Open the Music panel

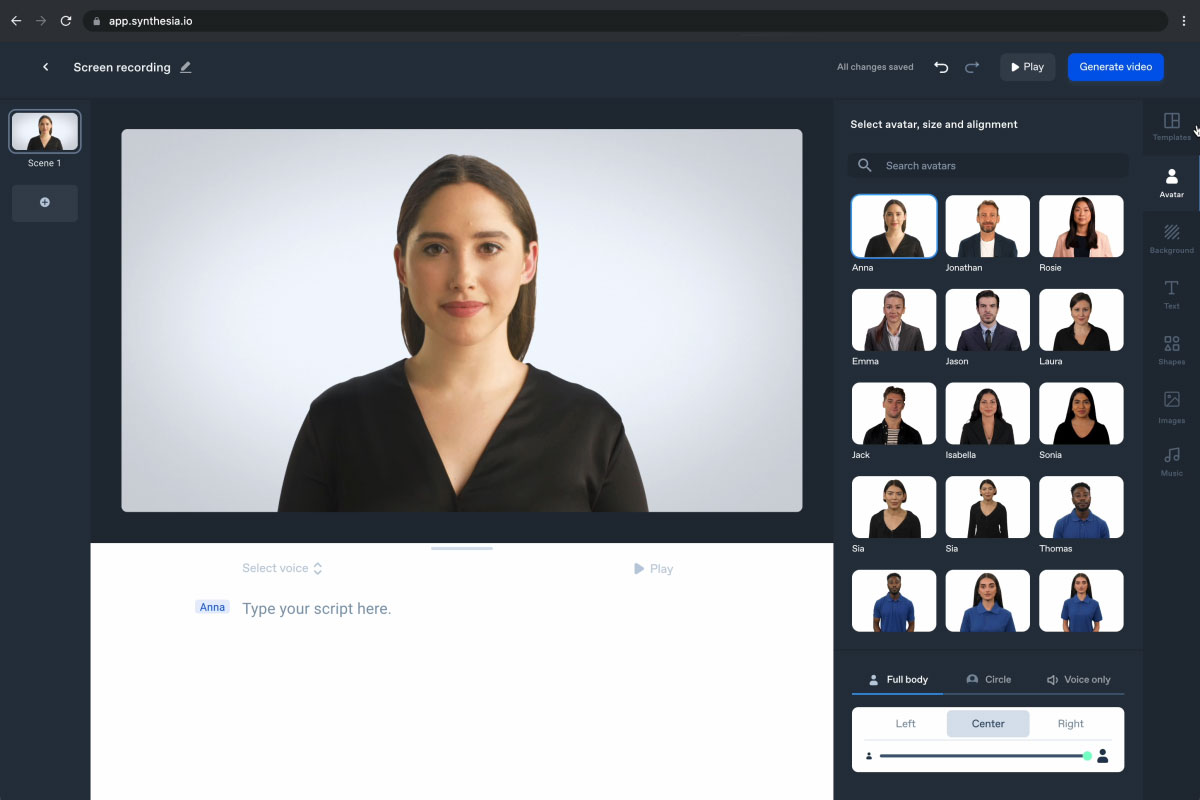(x=1170, y=464)
